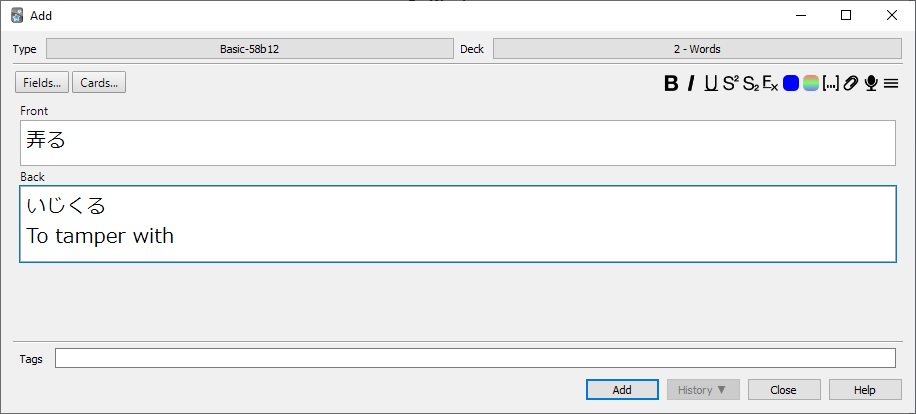Click in the Front field
Screen dimensions: 916x414
click(457, 143)
